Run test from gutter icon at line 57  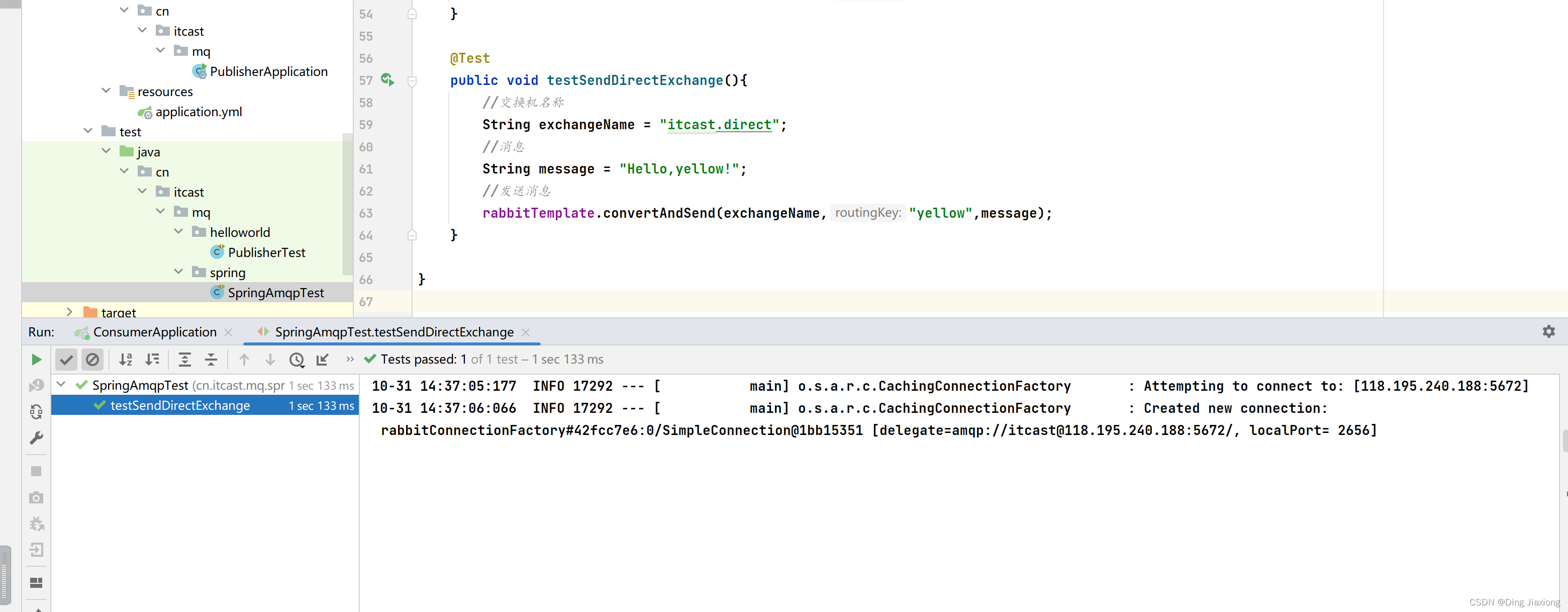[387, 80]
